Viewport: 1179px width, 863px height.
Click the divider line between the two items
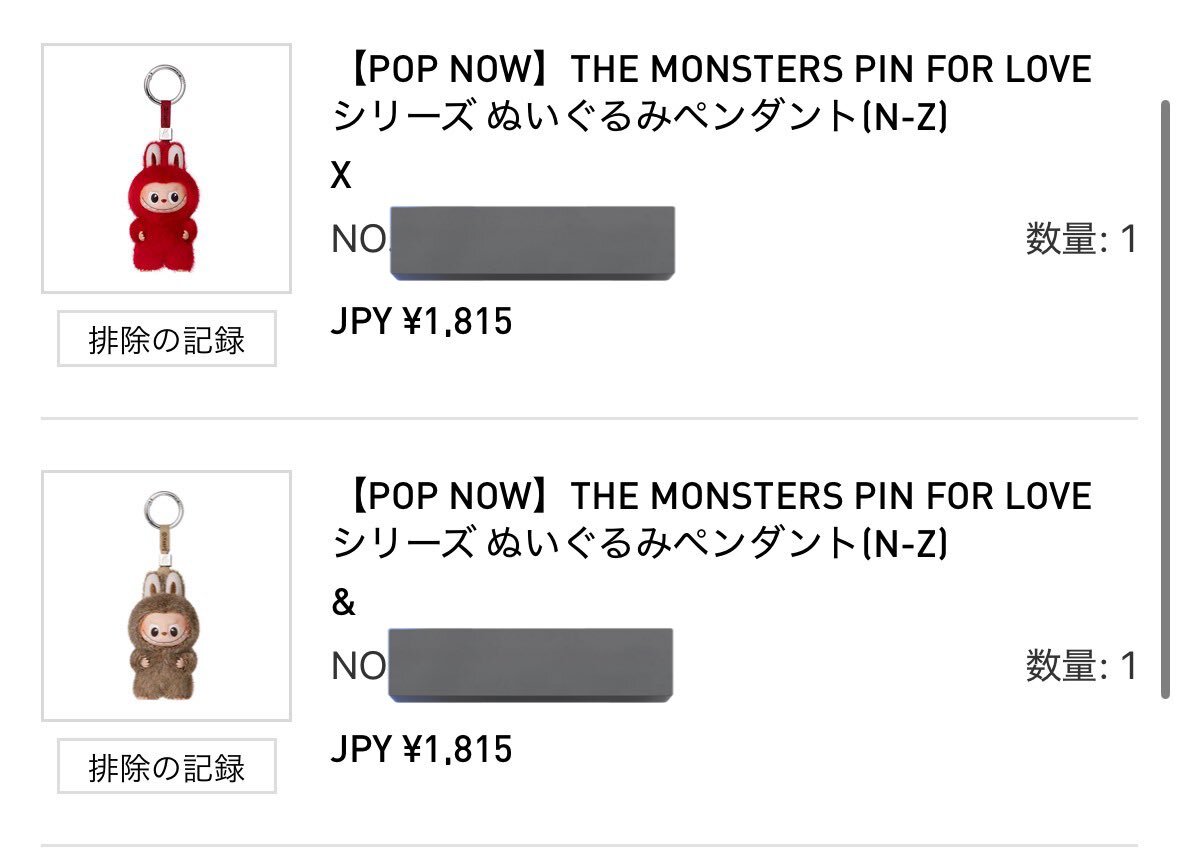[x=589, y=418]
